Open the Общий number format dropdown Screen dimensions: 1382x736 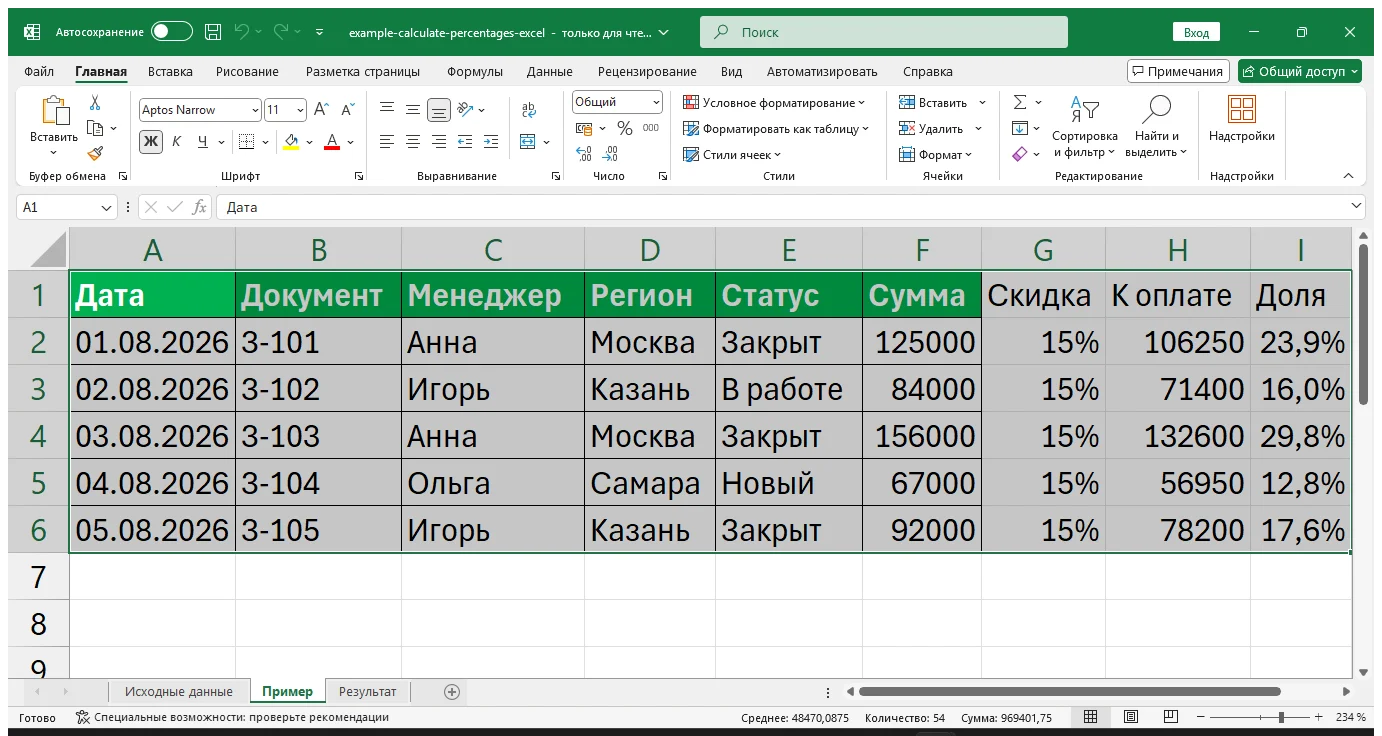click(x=656, y=102)
